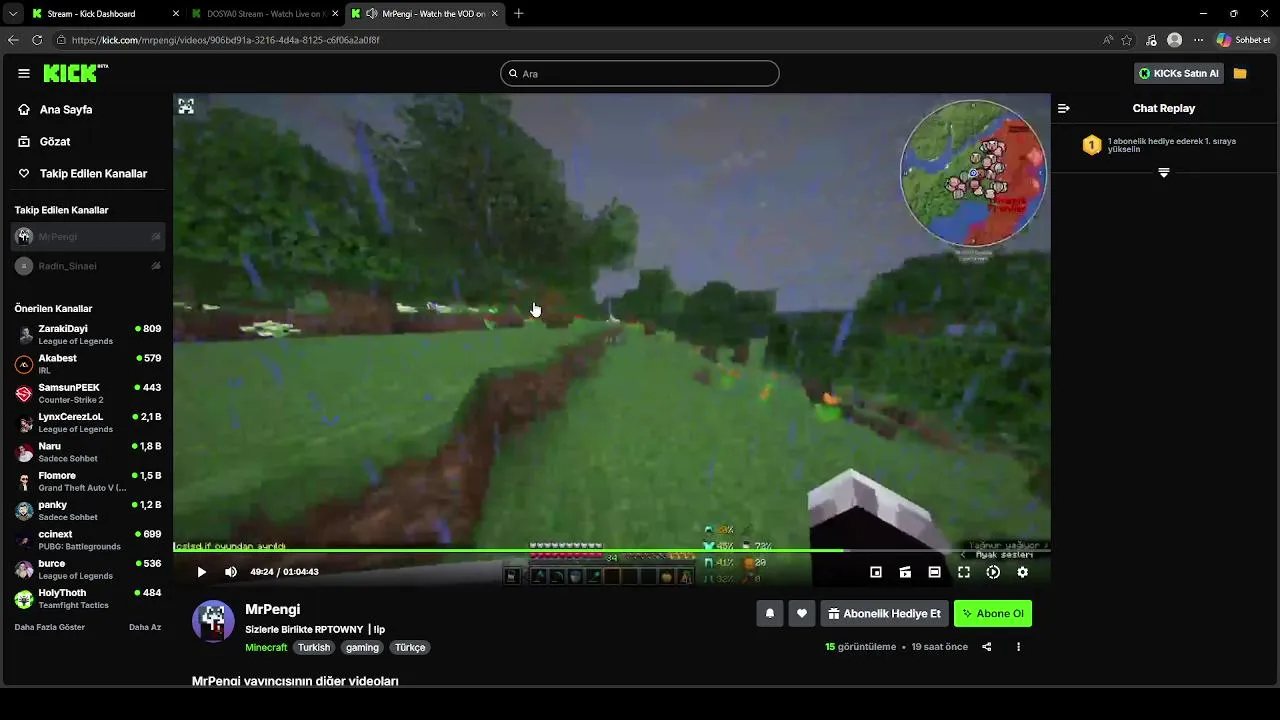Open a new browser tab
Viewport: 1280px width, 720px height.
(518, 14)
